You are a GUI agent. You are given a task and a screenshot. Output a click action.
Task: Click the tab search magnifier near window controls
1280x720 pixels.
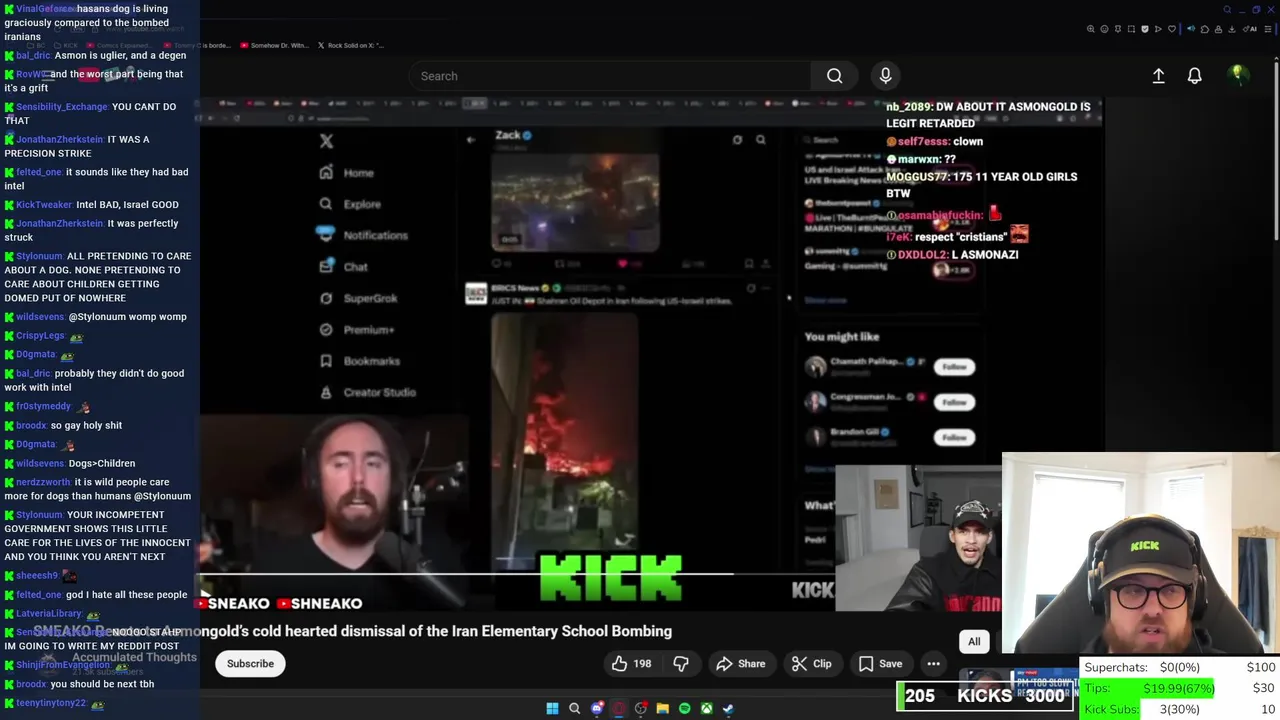[1227, 10]
